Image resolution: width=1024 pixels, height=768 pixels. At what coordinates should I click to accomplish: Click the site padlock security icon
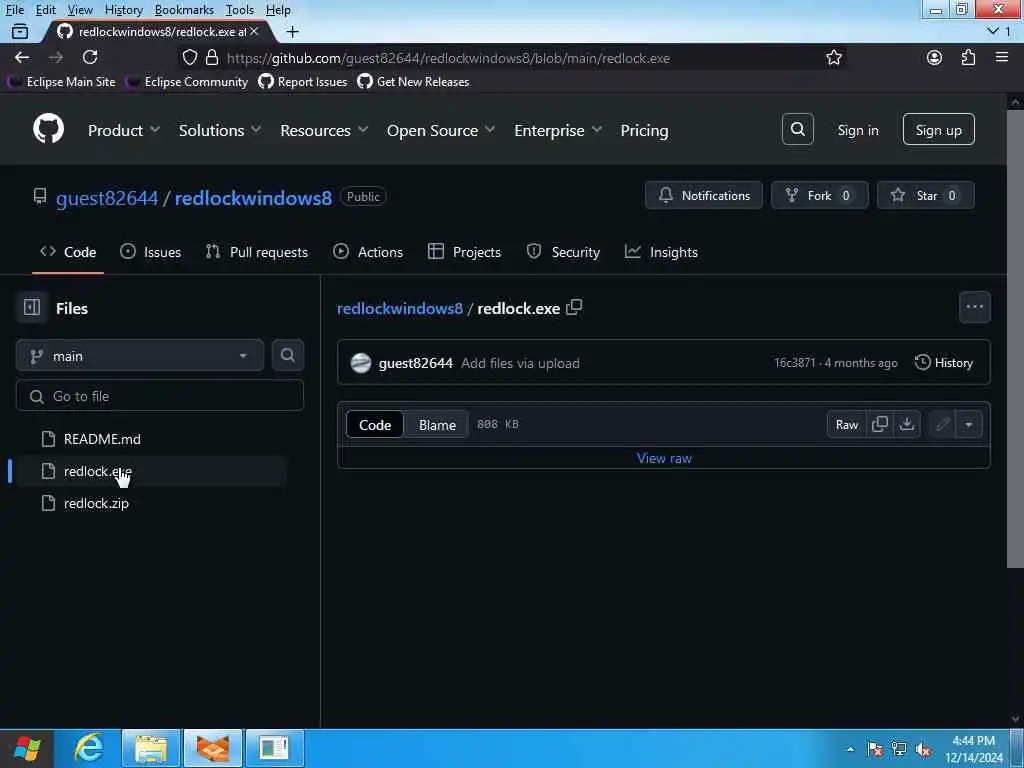[212, 57]
